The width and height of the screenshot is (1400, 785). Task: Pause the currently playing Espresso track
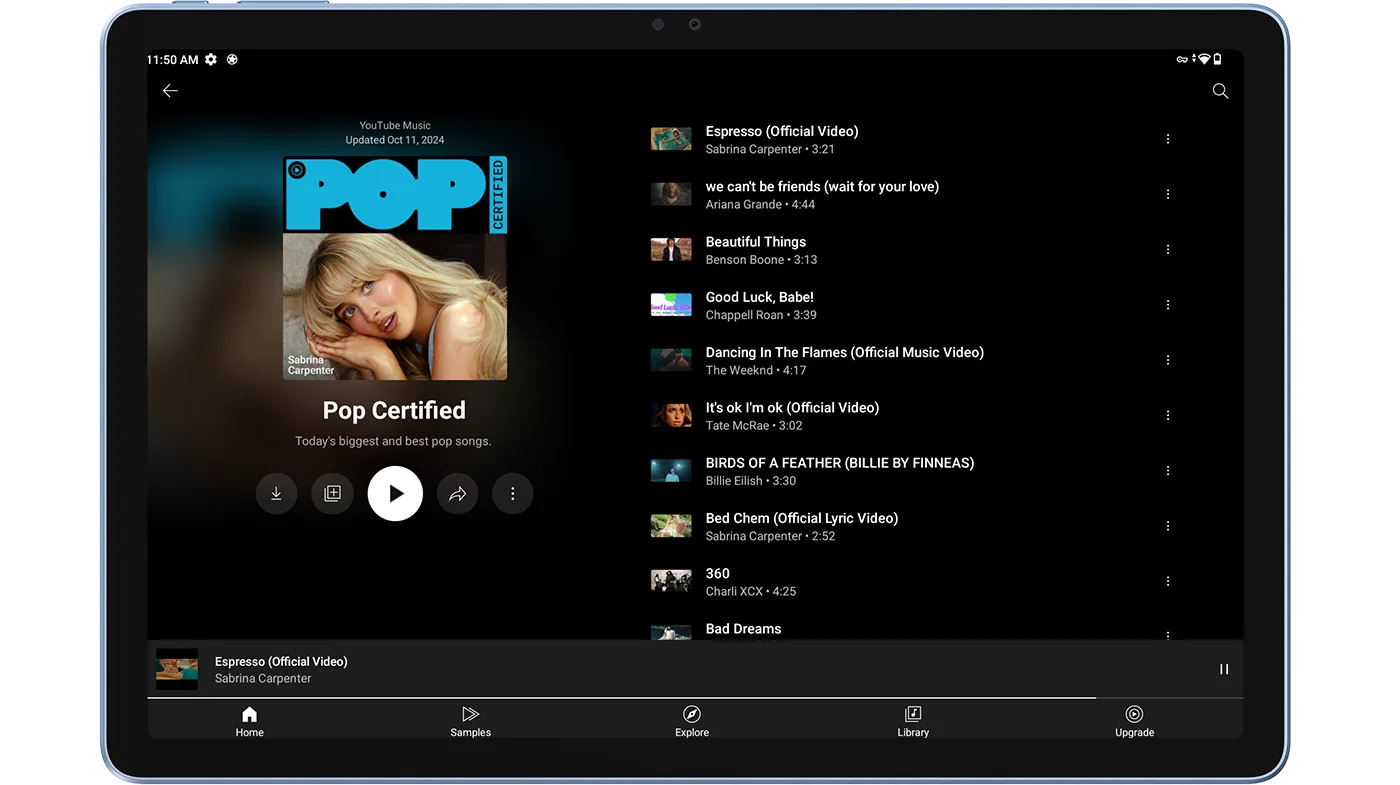click(x=1224, y=669)
